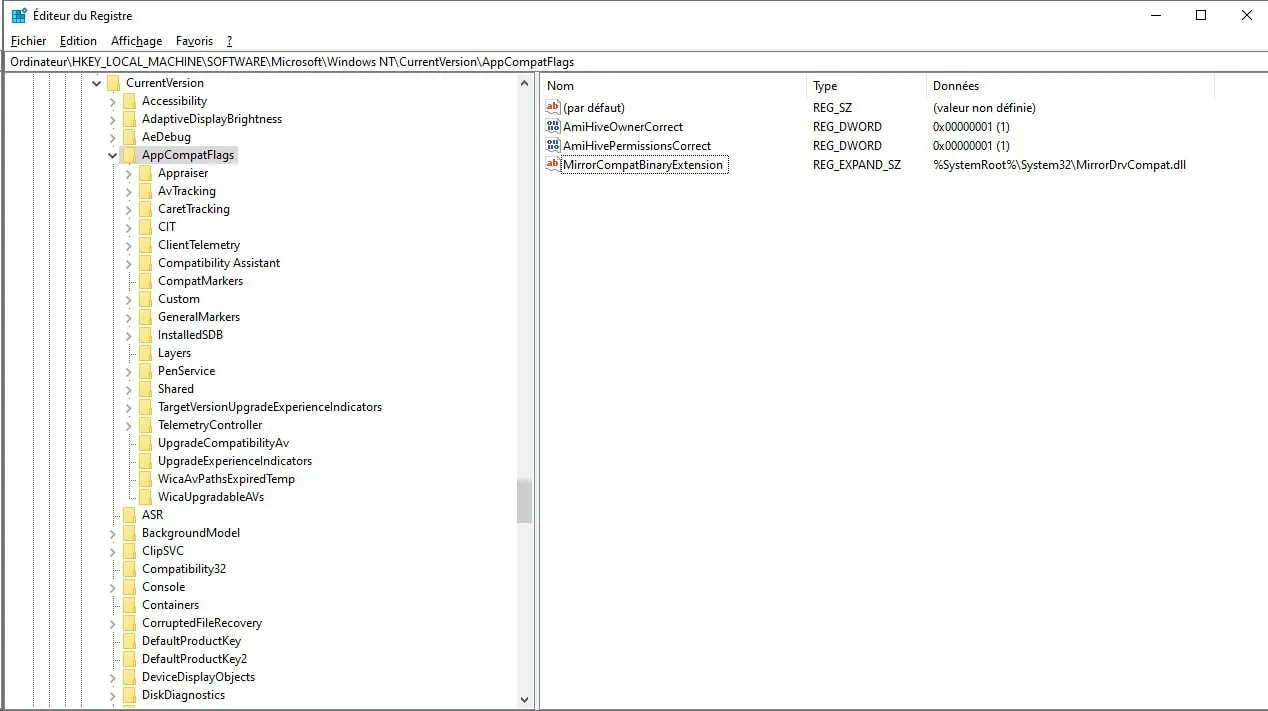1268x711 pixels.
Task: Open the Fichier menu
Action: coord(29,41)
